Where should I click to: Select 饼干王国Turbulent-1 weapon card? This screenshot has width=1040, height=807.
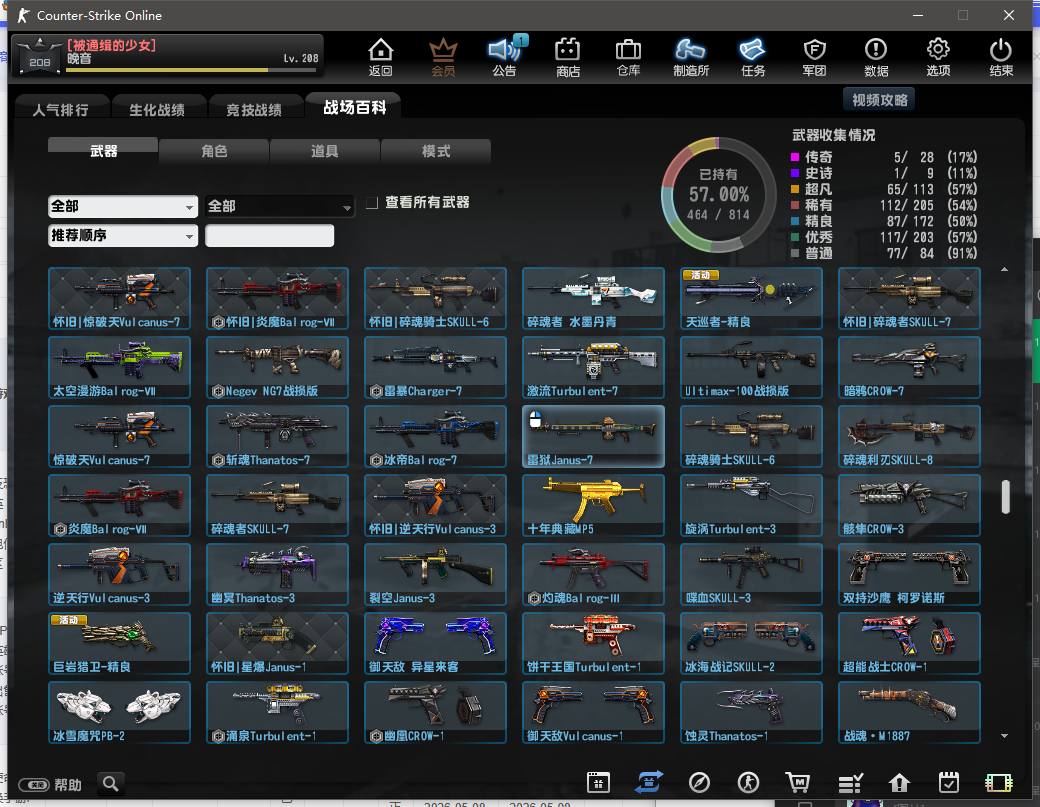(x=593, y=643)
